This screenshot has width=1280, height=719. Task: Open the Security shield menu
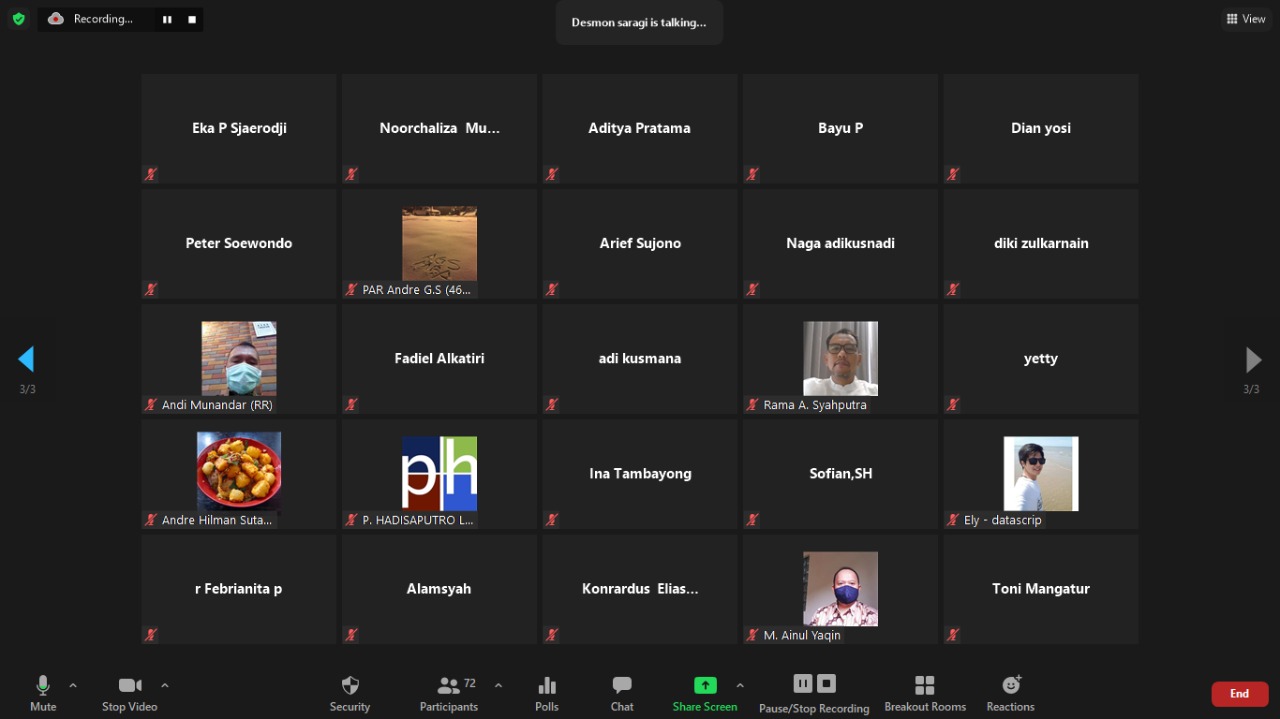point(350,686)
